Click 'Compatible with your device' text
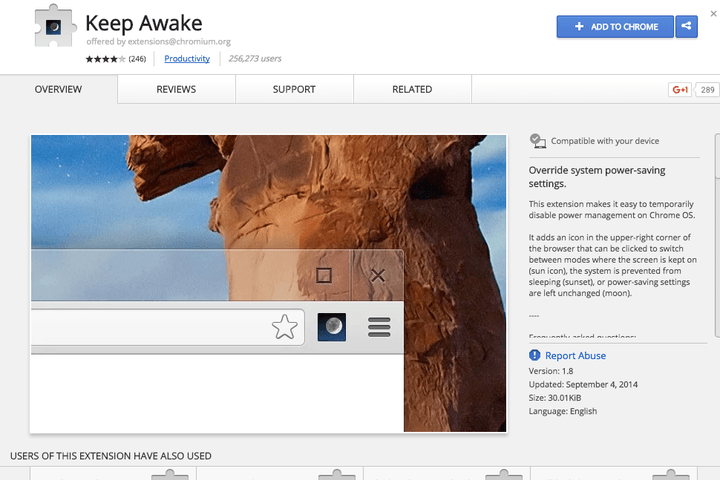Image resolution: width=720 pixels, height=480 pixels. pos(605,141)
